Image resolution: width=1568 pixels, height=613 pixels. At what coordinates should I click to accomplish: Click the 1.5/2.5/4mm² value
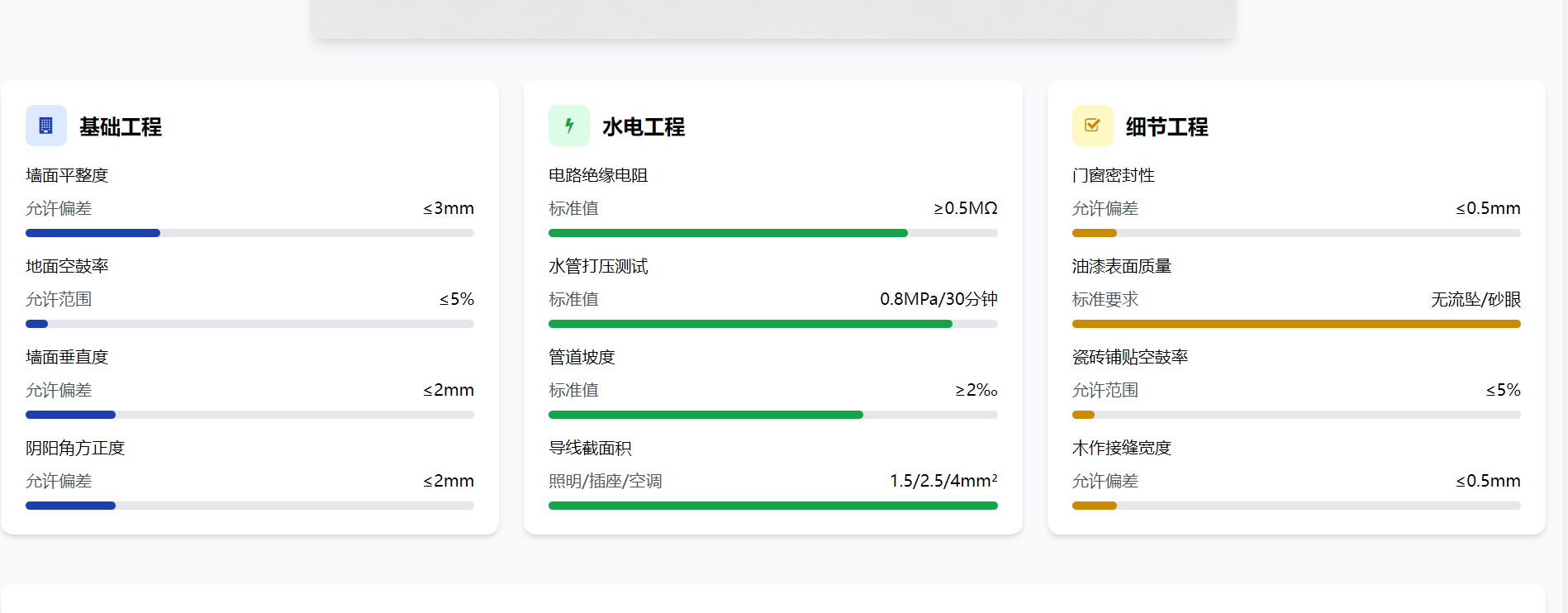(943, 481)
